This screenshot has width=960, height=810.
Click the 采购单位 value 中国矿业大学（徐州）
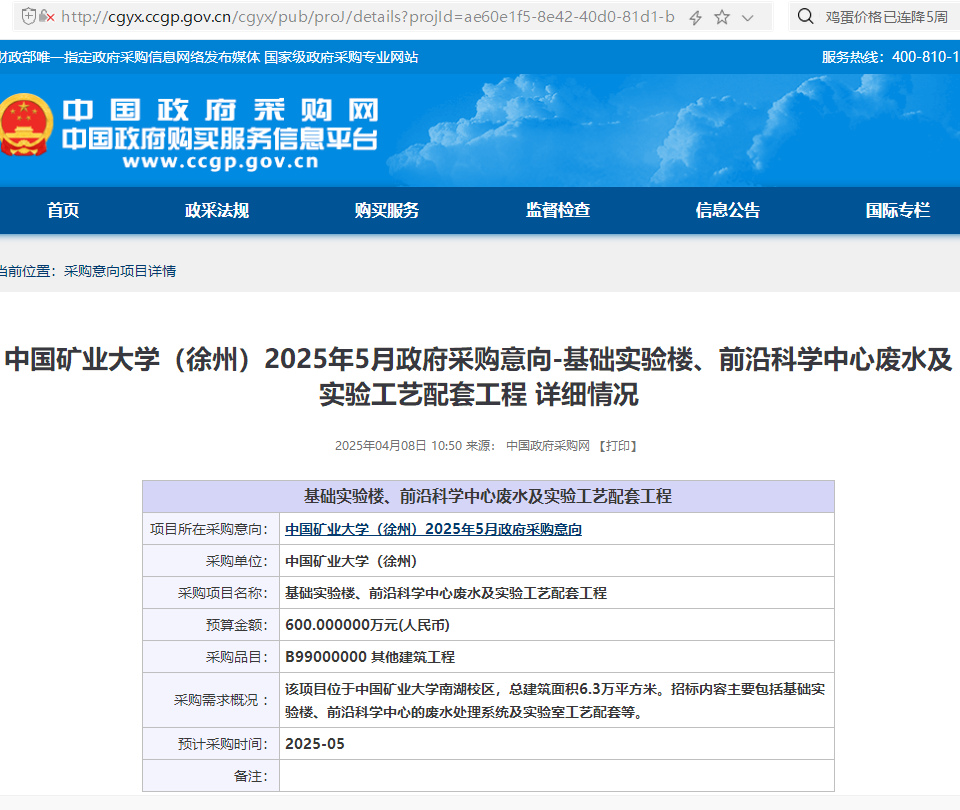351,561
